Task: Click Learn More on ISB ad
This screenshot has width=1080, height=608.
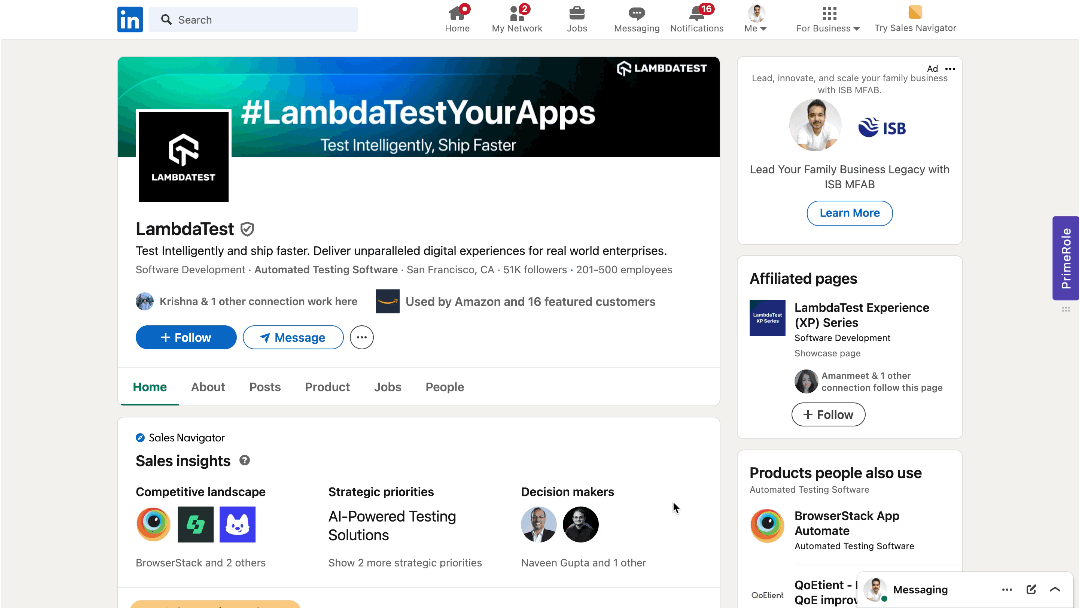Action: tap(849, 213)
